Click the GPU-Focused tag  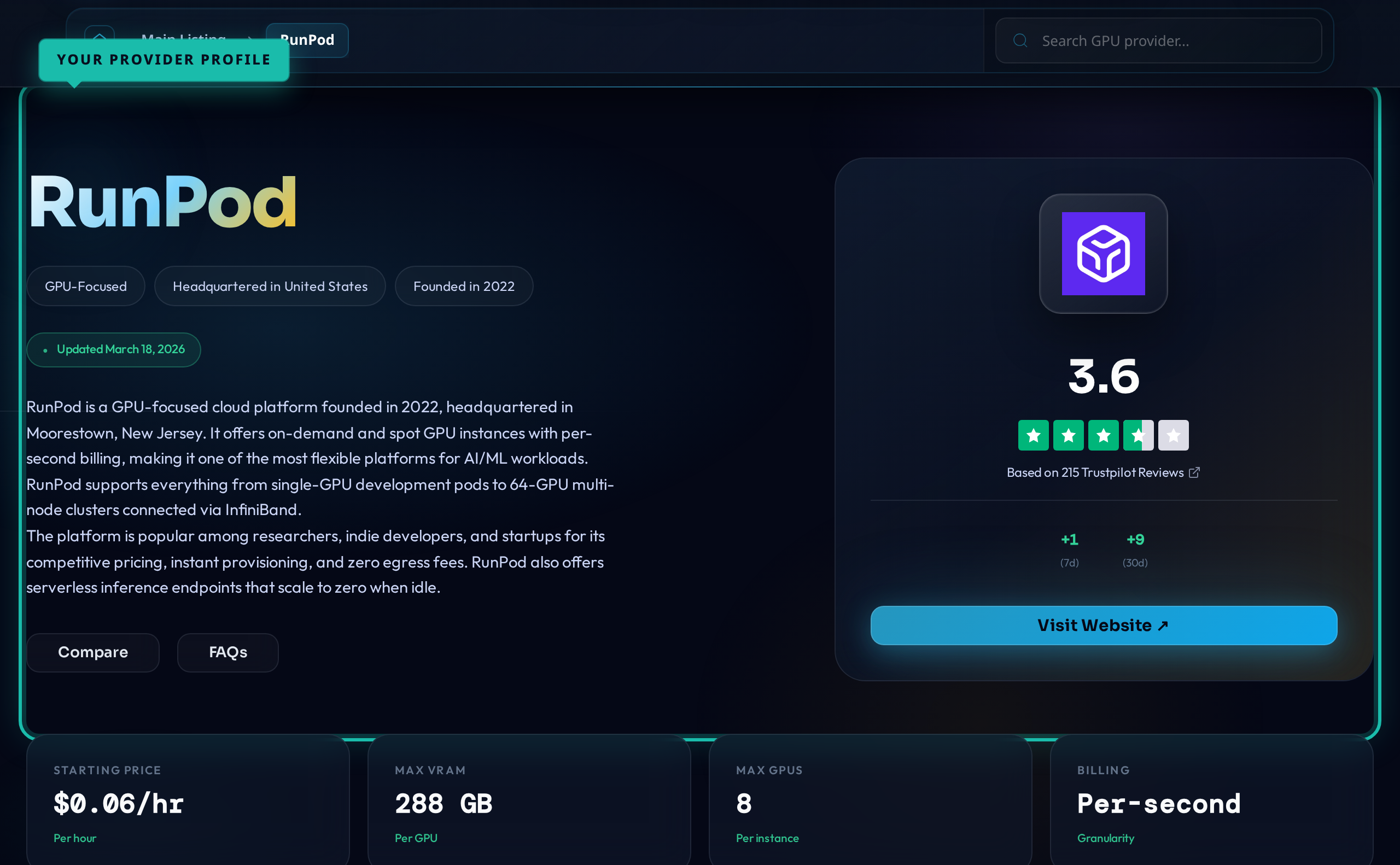point(86,286)
